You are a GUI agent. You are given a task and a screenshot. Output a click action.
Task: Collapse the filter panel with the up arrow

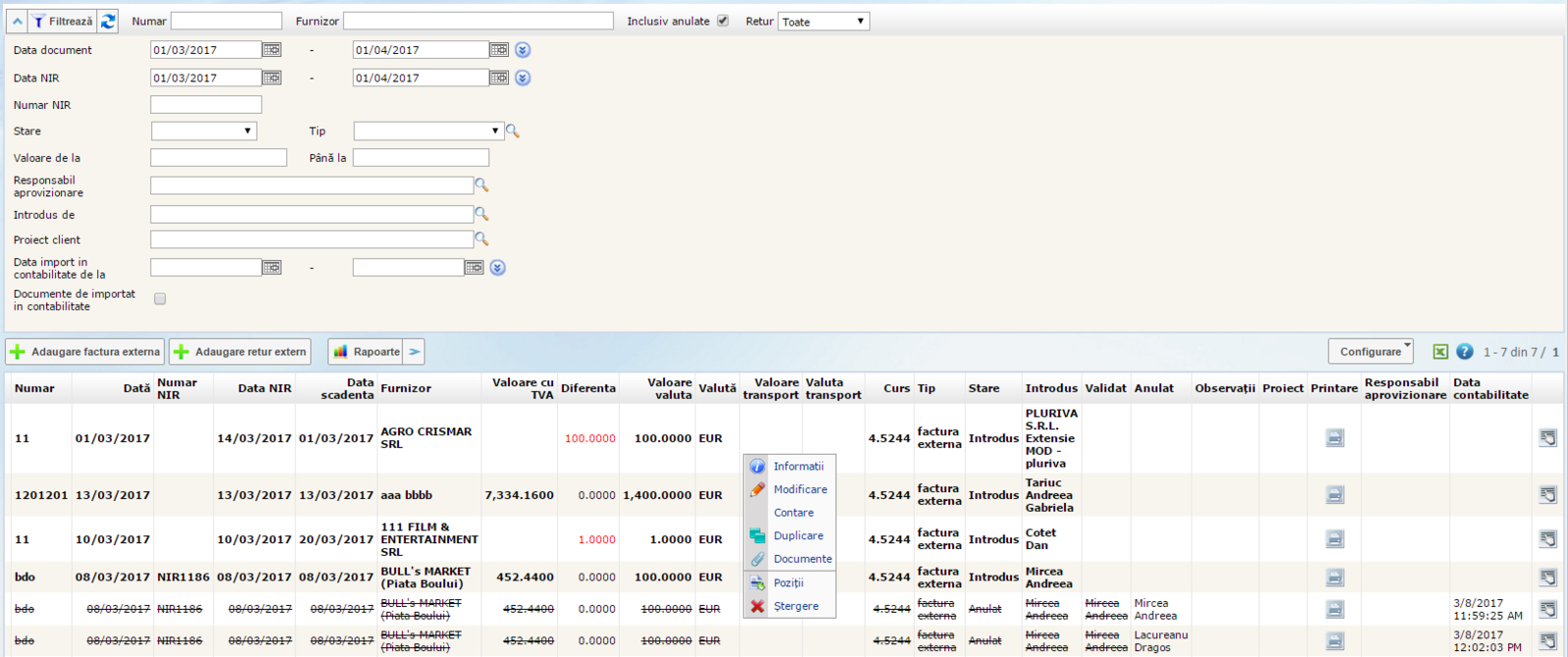(17, 21)
